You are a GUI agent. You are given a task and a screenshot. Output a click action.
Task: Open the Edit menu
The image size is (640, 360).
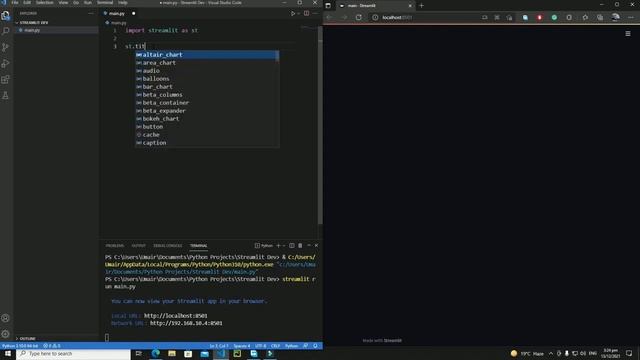coord(27,2)
